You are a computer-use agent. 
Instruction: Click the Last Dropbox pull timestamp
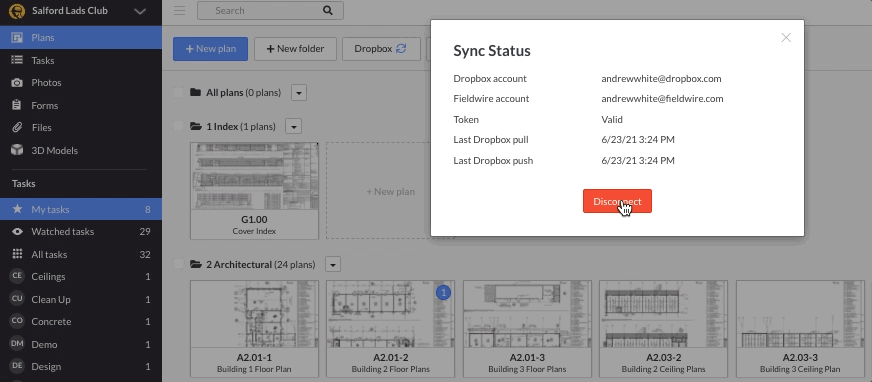pos(638,140)
